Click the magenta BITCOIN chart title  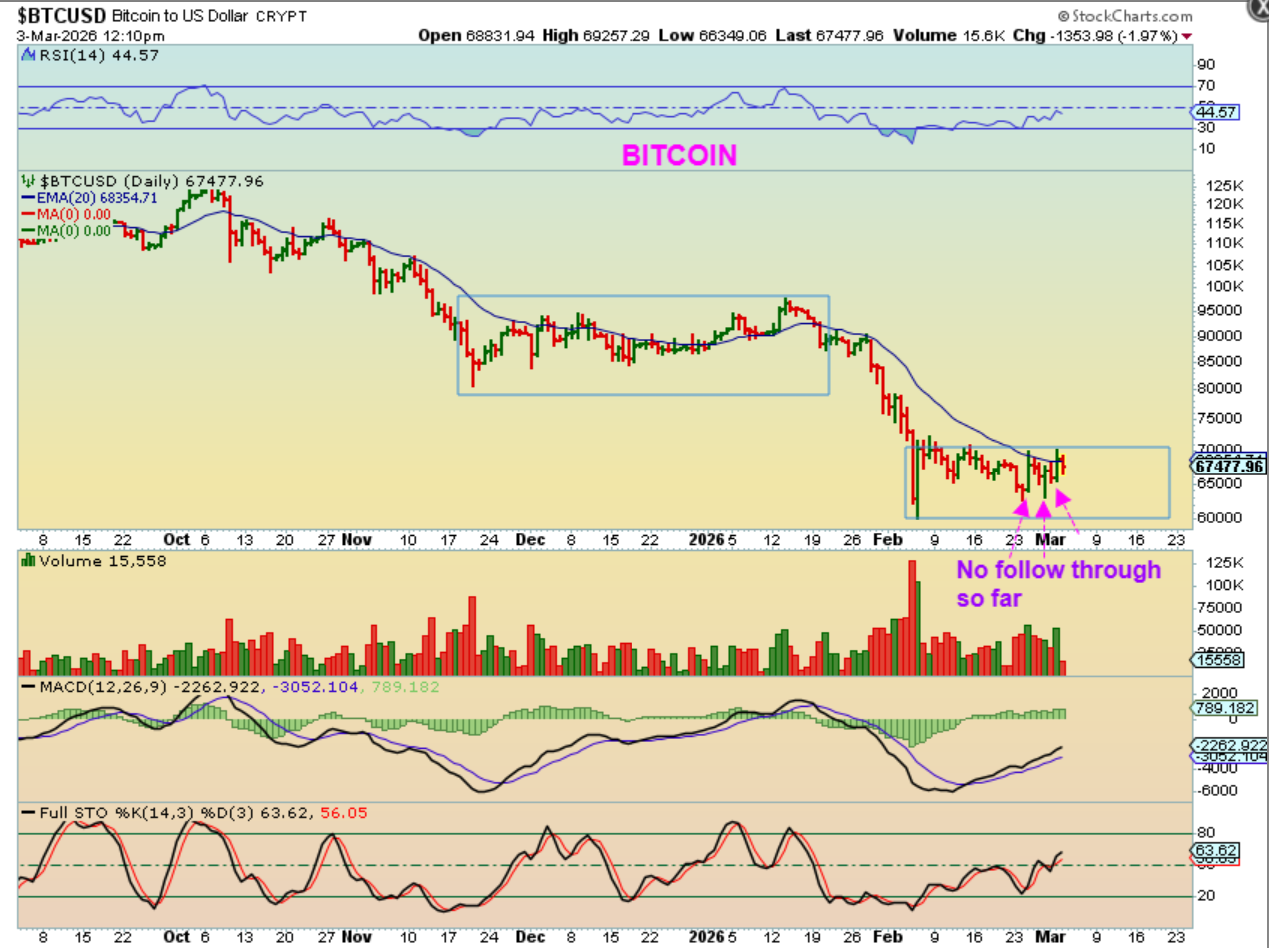coord(680,155)
